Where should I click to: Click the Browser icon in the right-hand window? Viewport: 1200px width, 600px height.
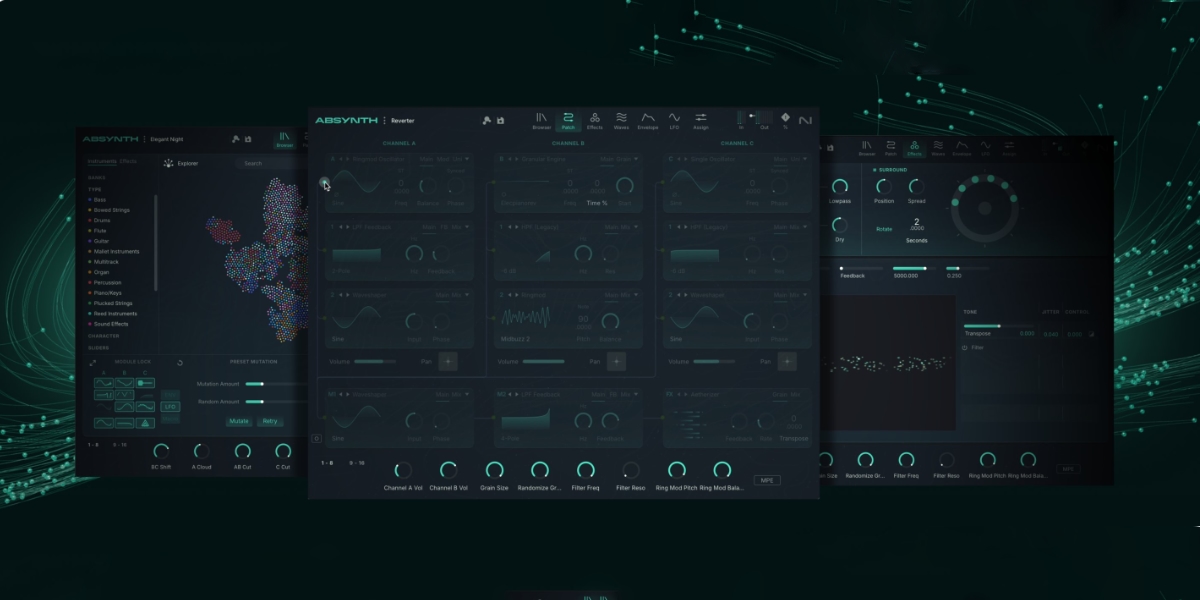(867, 148)
